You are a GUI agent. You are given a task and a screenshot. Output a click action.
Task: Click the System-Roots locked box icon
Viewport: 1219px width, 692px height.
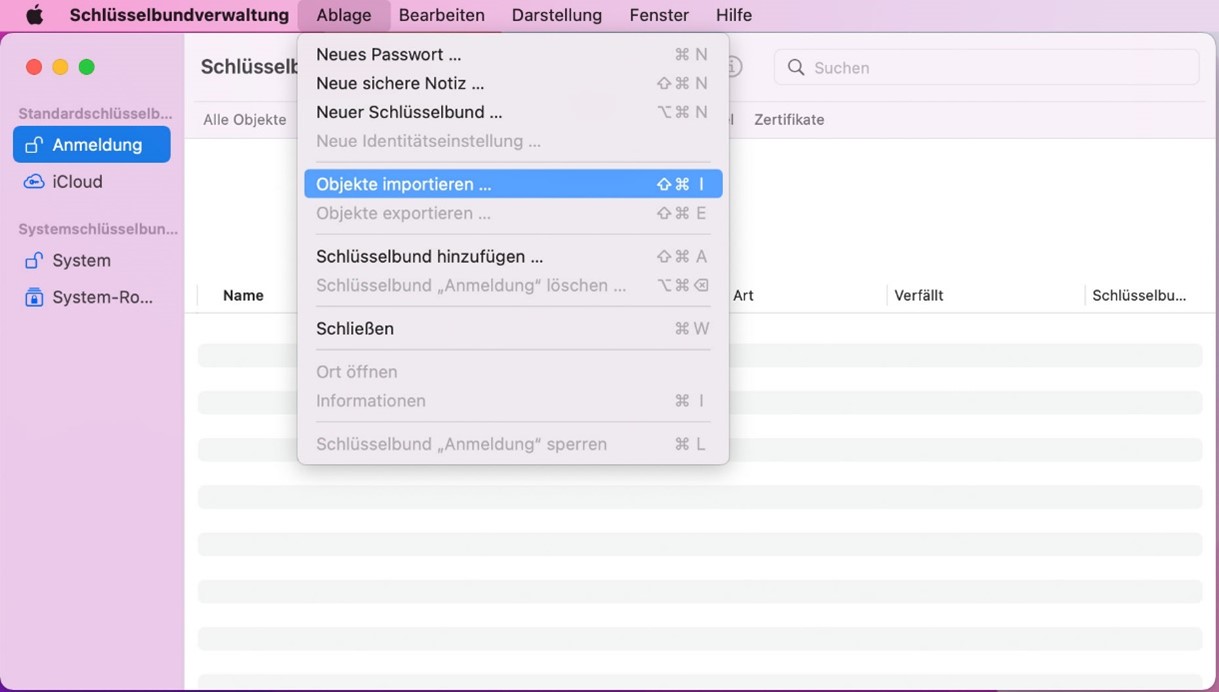[34, 298]
